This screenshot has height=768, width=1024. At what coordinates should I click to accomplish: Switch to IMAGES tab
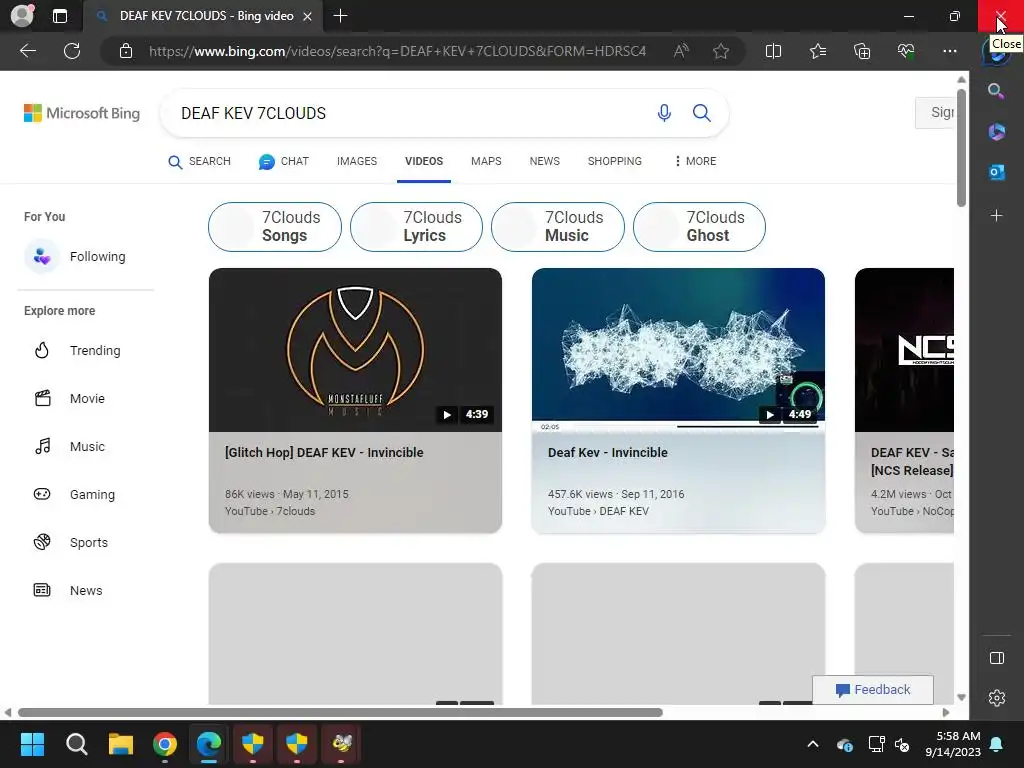point(357,161)
